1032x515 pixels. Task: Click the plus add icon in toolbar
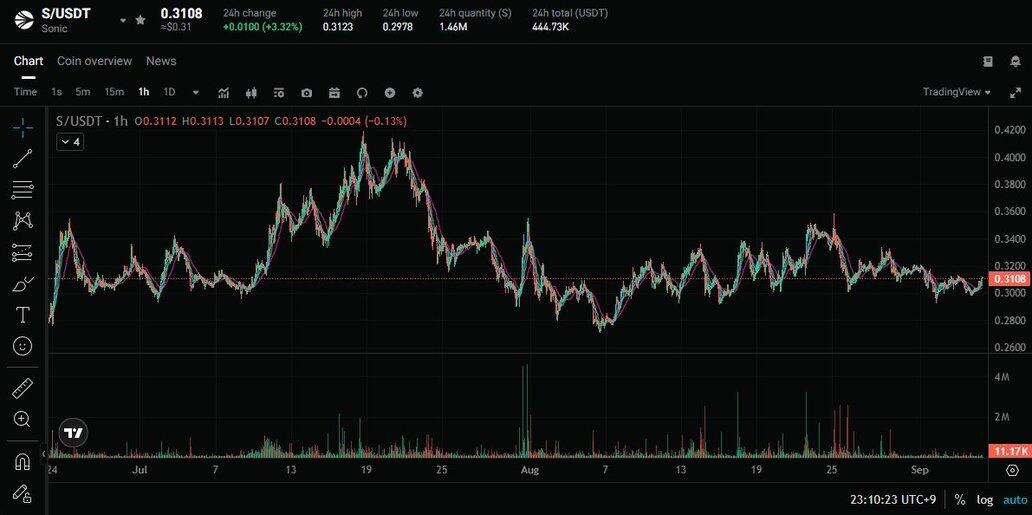[390, 93]
